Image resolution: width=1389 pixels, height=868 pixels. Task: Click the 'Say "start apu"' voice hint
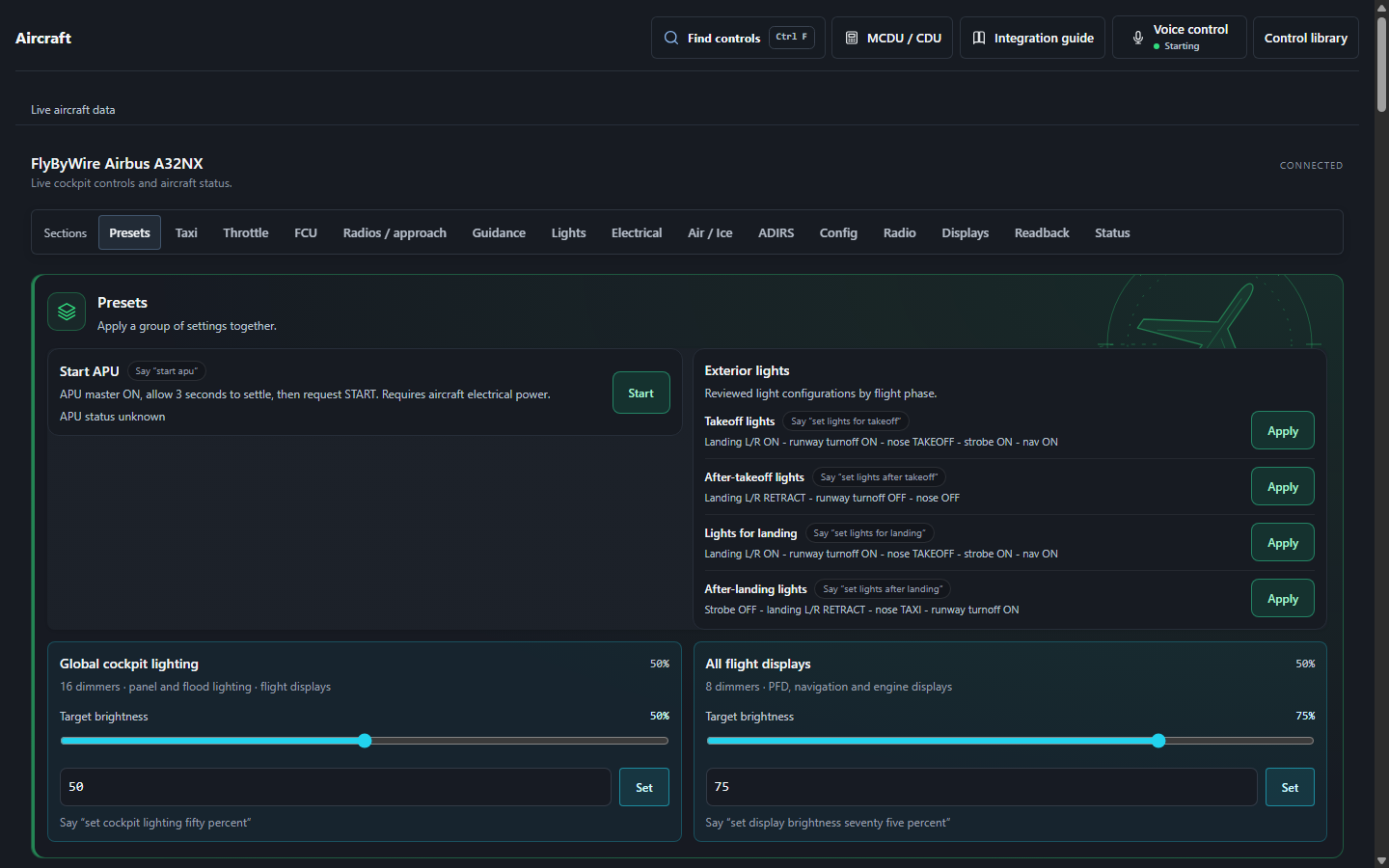coord(167,371)
